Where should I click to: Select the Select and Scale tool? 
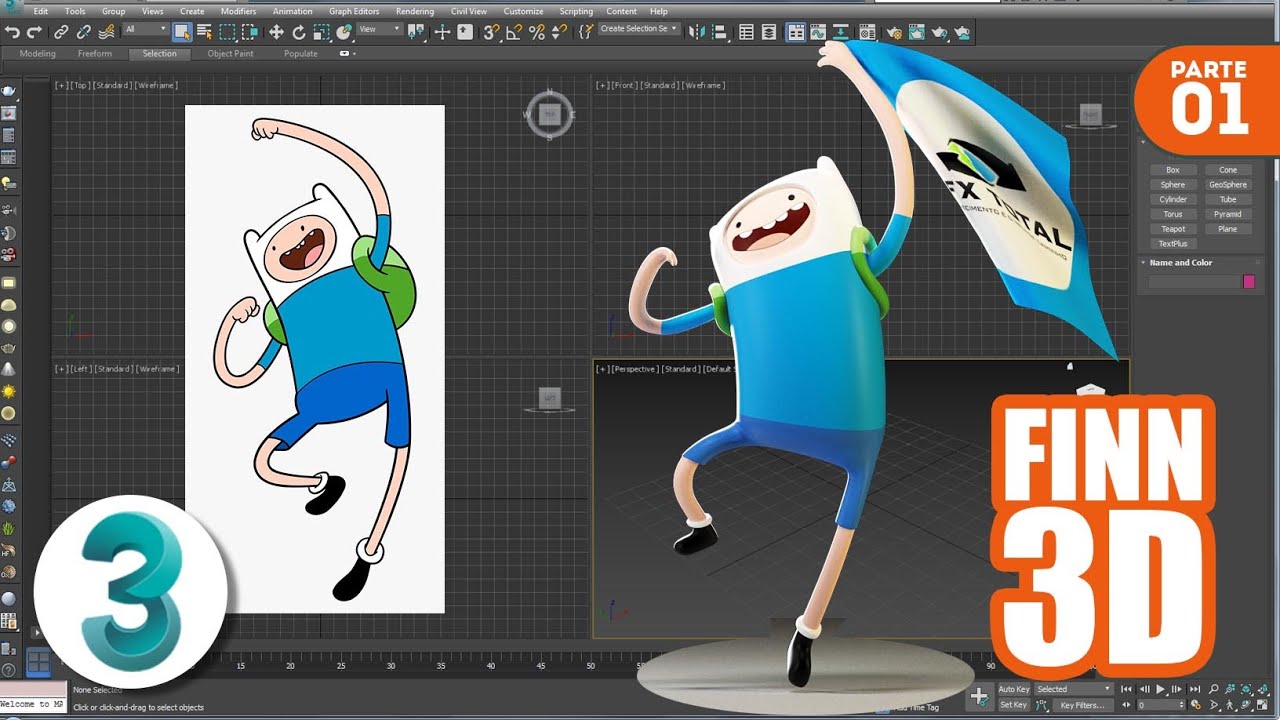tap(322, 32)
